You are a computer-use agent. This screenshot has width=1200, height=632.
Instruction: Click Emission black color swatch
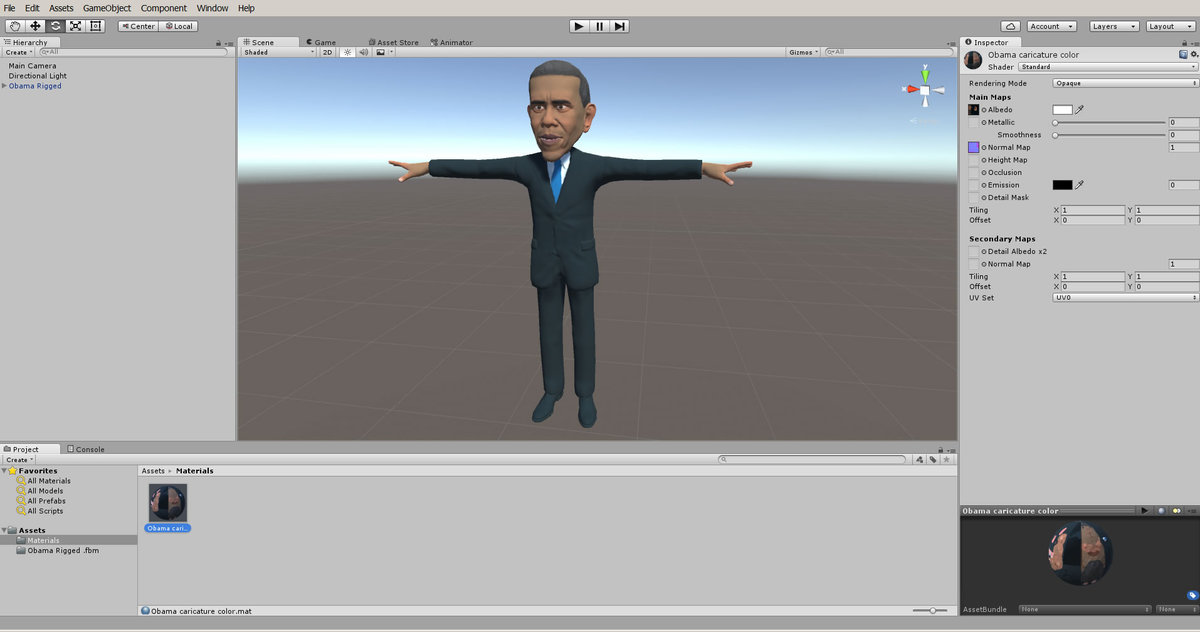(1062, 185)
